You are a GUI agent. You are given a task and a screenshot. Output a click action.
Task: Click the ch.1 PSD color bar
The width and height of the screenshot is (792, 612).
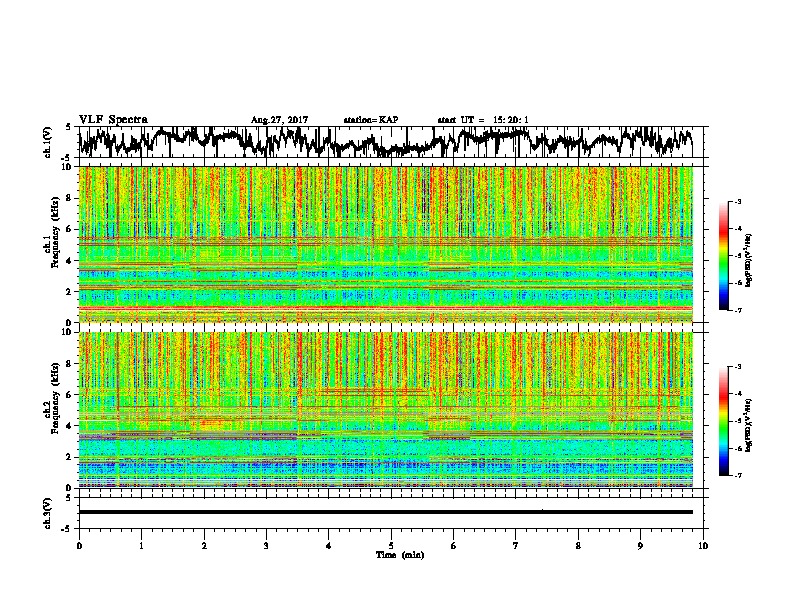pos(723,256)
